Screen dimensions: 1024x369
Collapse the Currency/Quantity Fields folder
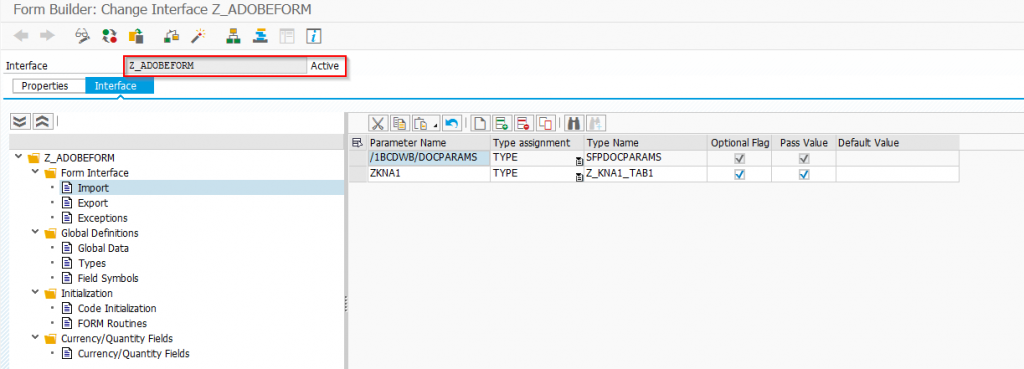click(x=34, y=338)
